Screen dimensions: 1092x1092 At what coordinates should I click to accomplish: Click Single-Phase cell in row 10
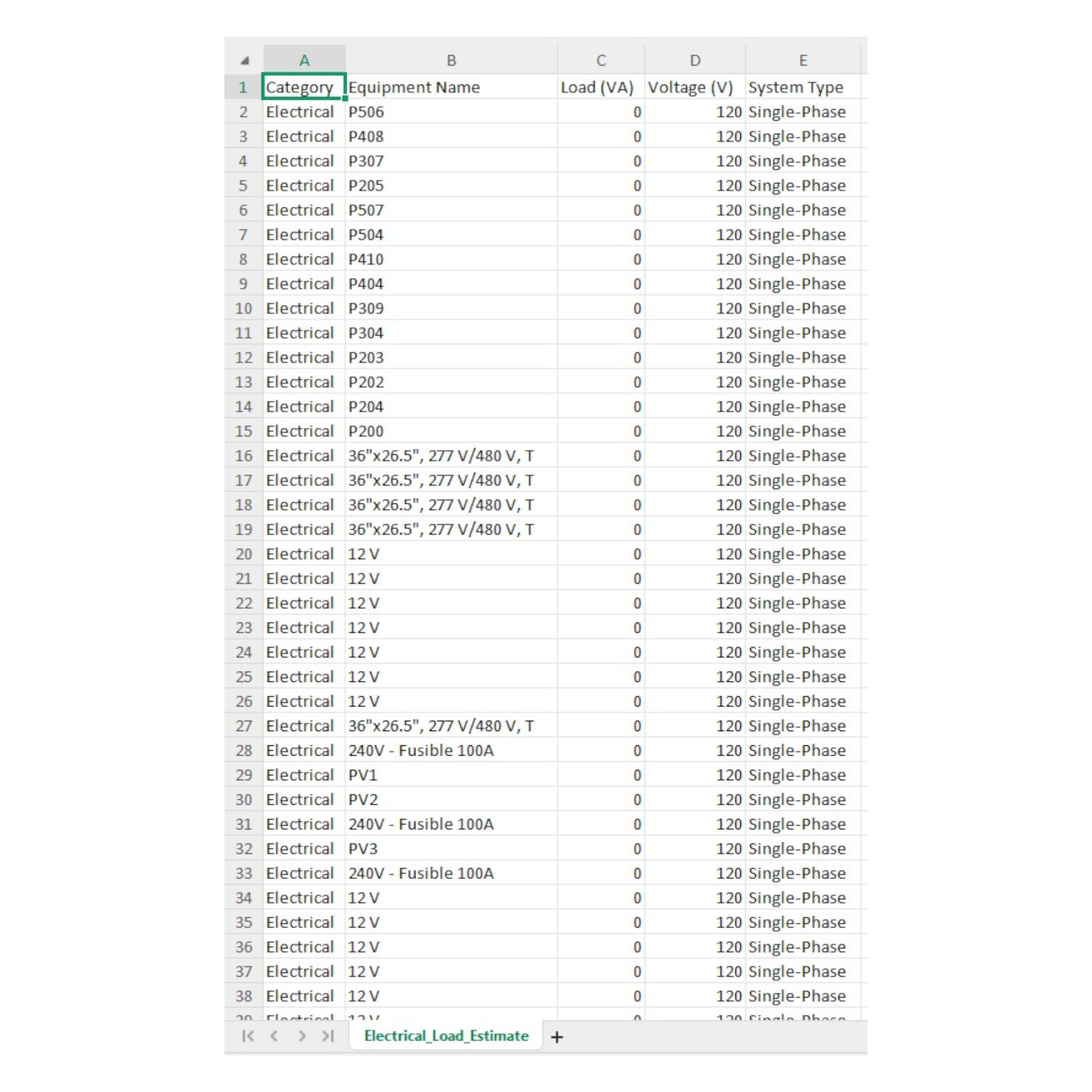pos(803,308)
